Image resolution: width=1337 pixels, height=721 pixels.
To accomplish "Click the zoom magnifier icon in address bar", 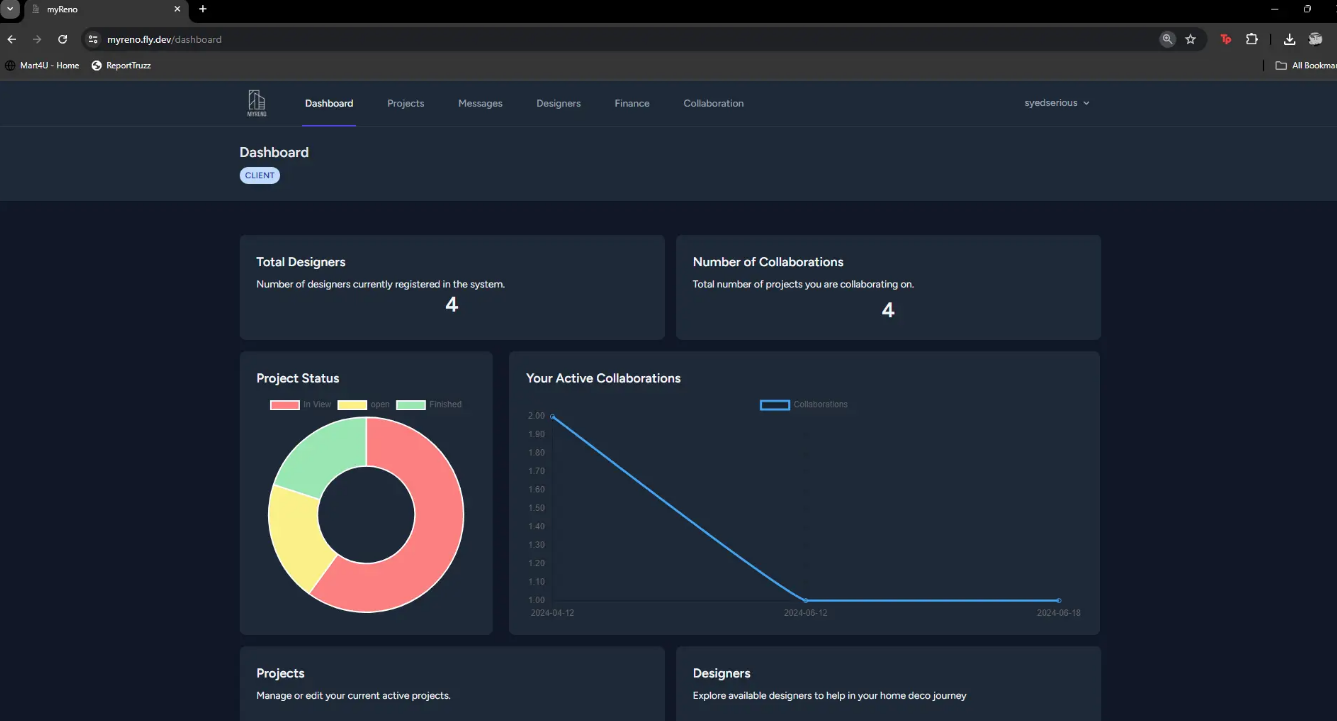I will pyautogui.click(x=1167, y=39).
